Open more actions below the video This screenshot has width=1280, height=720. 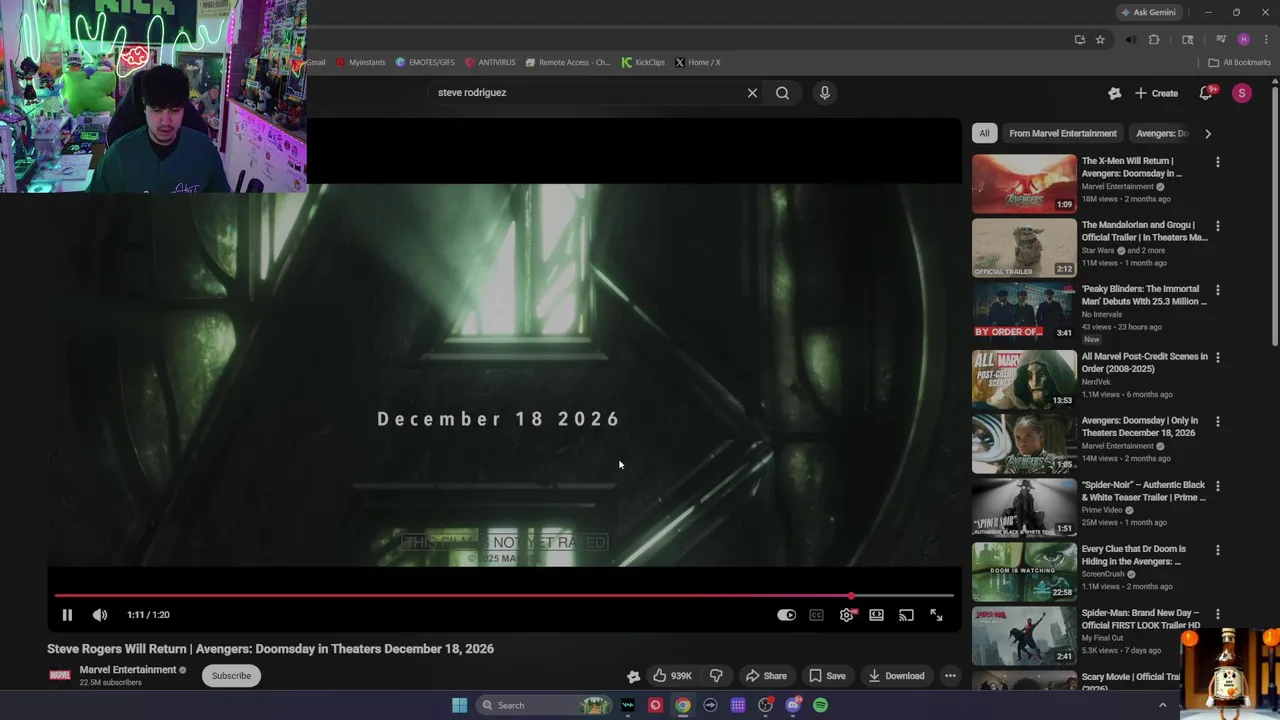tap(950, 676)
